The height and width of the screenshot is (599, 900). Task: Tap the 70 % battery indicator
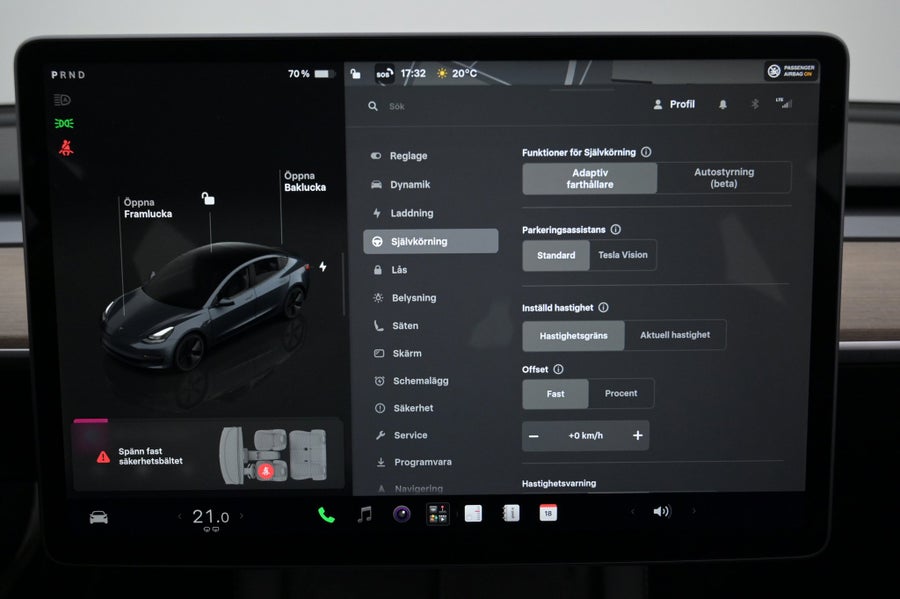(309, 74)
